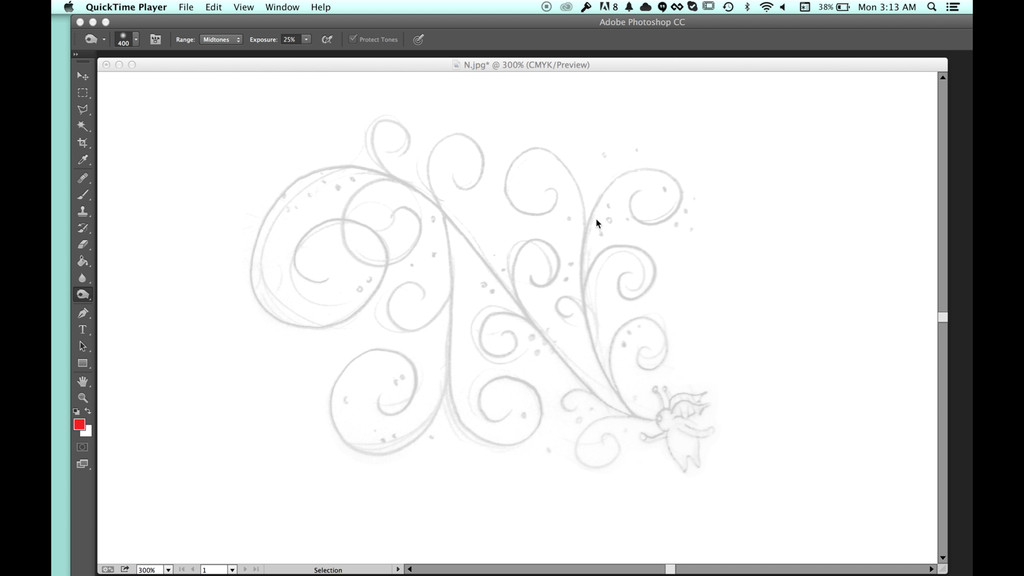Select the Rectangle shape tool
The width and height of the screenshot is (1024, 576).
(83, 363)
